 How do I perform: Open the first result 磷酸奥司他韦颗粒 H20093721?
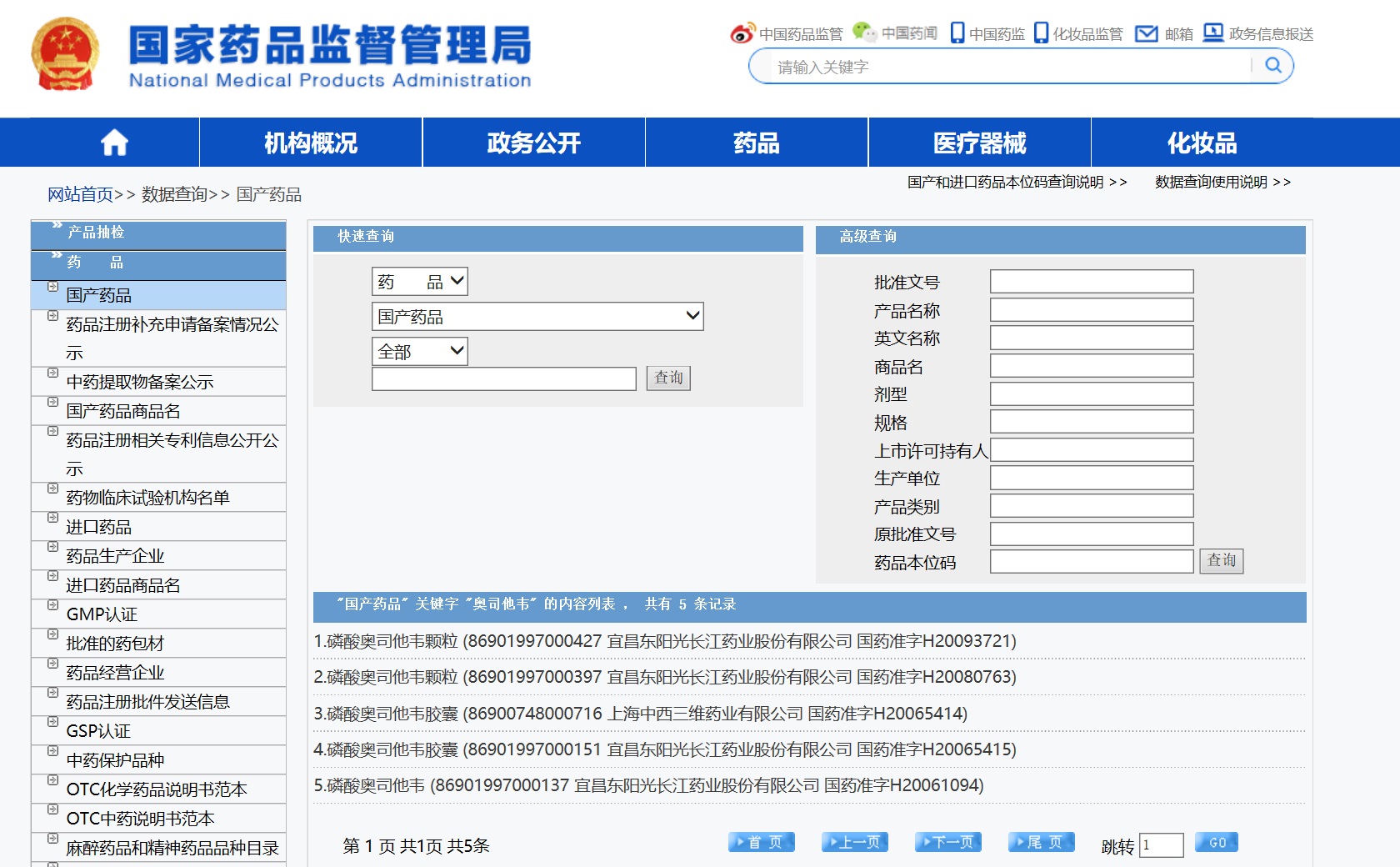point(665,641)
